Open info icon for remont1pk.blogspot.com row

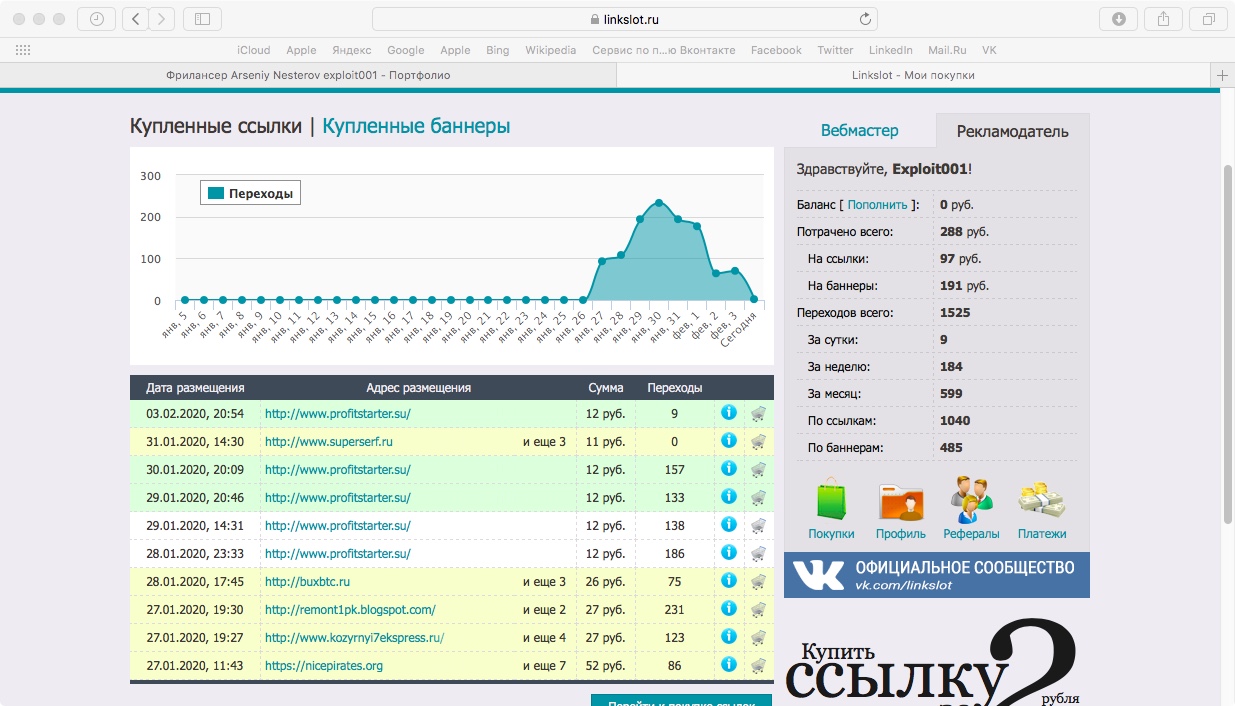[x=729, y=608]
